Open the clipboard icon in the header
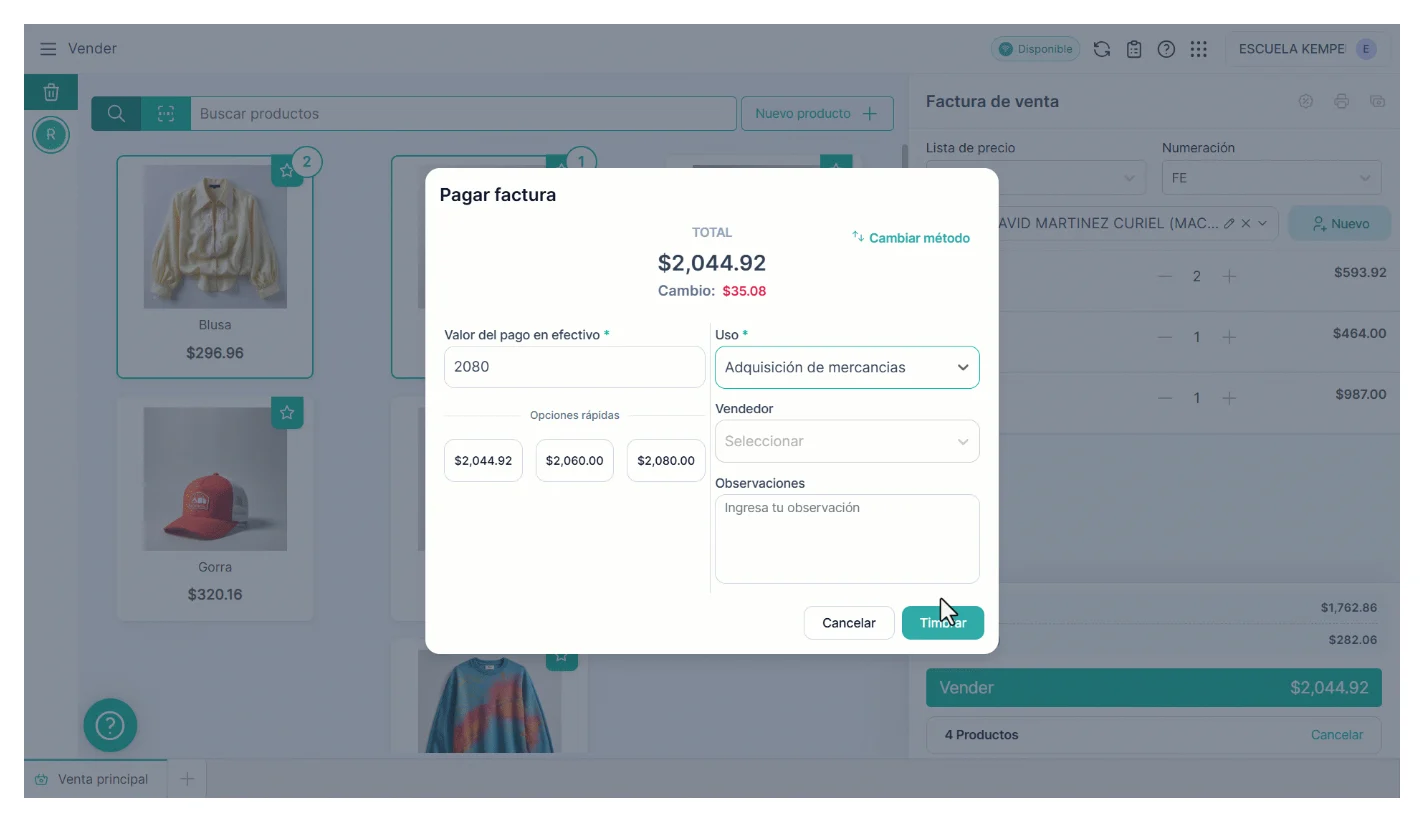Viewport: 1424px width, 822px height. click(x=1134, y=49)
